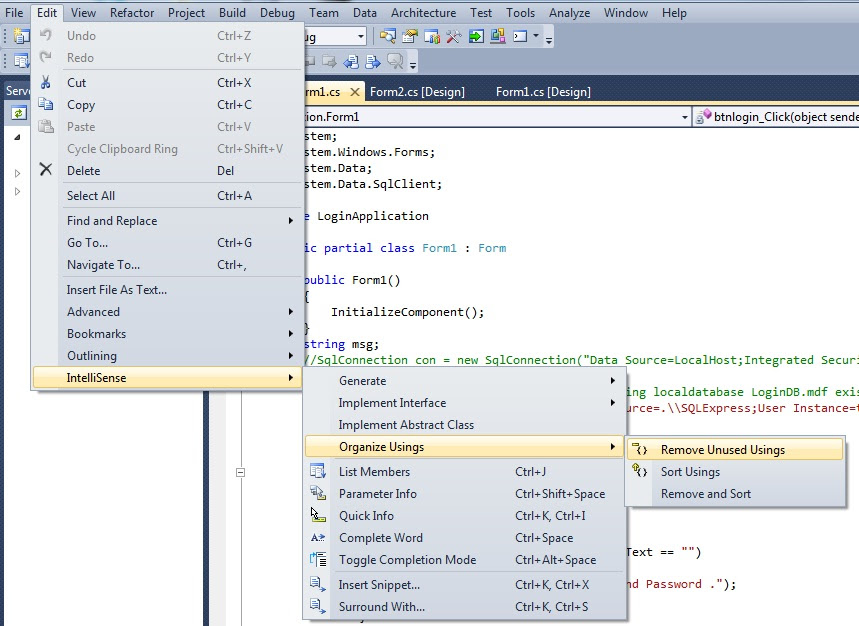The image size is (859, 626).
Task: Open the Architecture menu
Action: [423, 13]
